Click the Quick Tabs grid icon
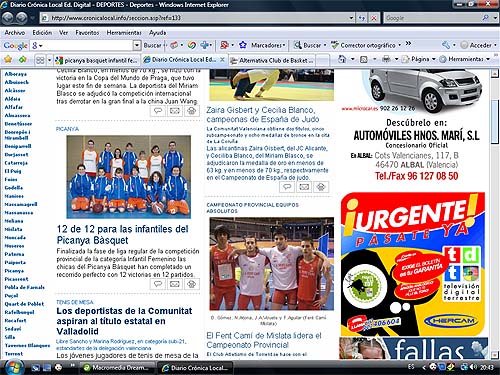500x375 pixels. click(x=40, y=60)
